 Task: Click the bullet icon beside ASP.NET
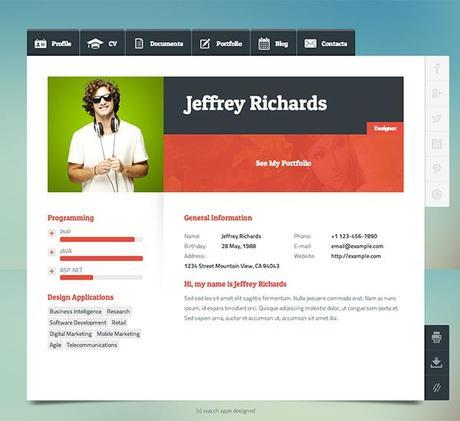(52, 271)
